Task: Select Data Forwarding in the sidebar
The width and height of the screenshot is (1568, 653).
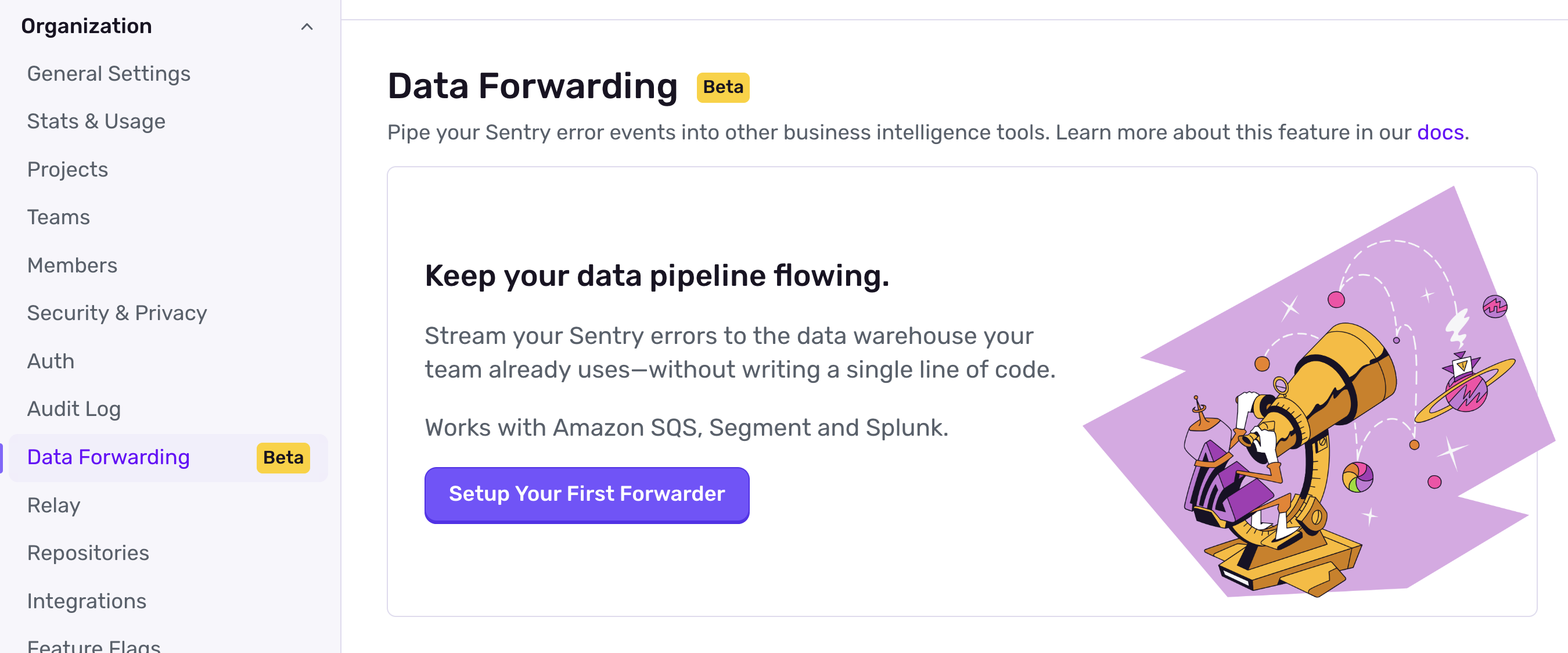Action: 109,457
